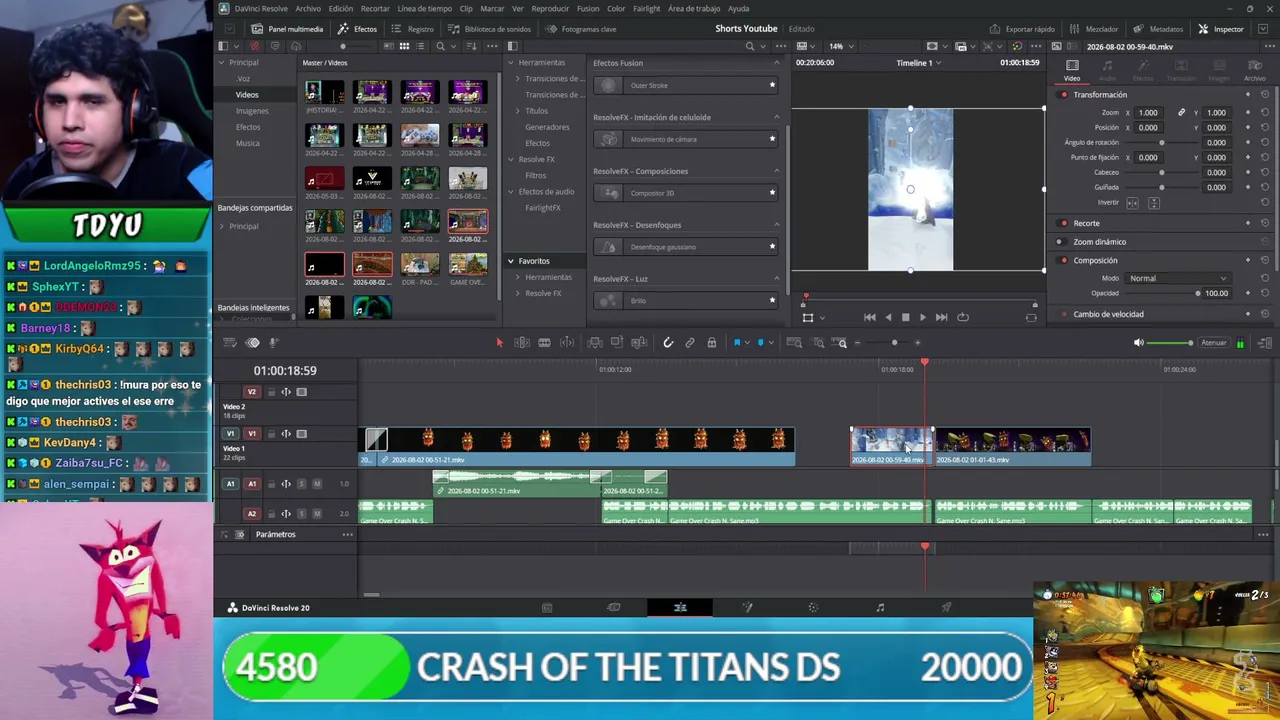
Task: Open the Biblioteca de sonidos panel
Action: [489, 29]
